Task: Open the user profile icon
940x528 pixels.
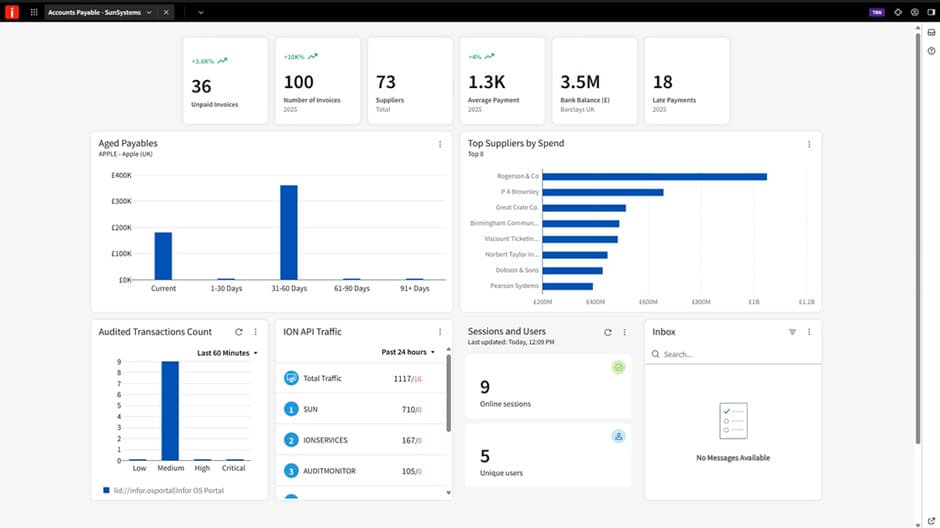Action: click(x=914, y=12)
